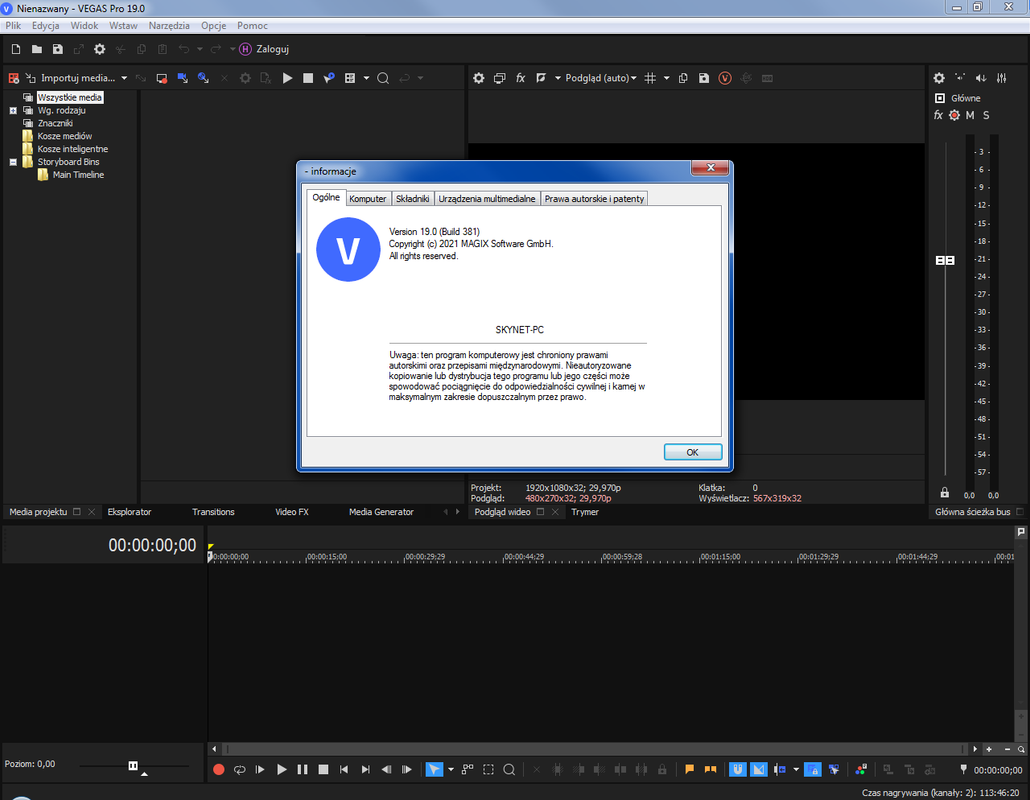Image resolution: width=1030 pixels, height=800 pixels.
Task: Click the media search magnifier icon
Action: (x=383, y=78)
